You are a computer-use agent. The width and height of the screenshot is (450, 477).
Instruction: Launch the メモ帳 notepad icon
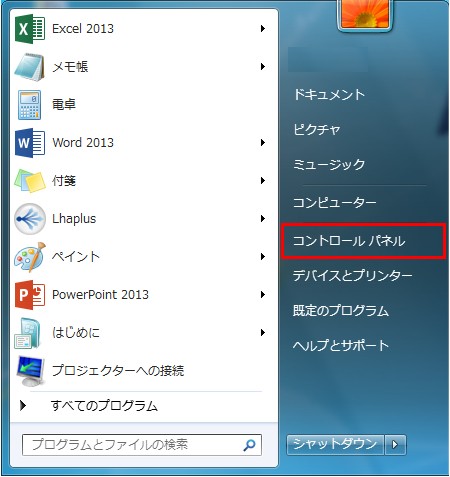[x=29, y=67]
